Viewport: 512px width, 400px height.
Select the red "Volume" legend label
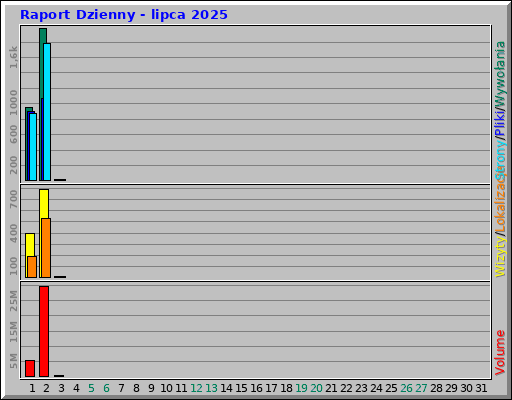(x=500, y=352)
